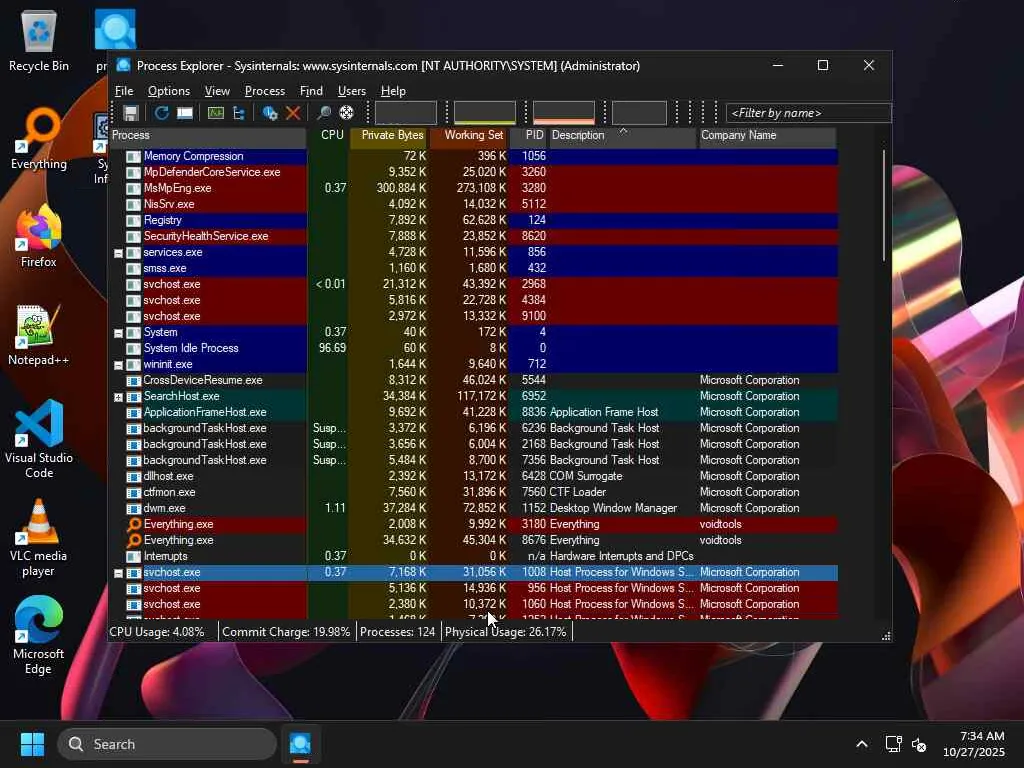This screenshot has width=1024, height=768.
Task: Sort by the Private Bytes column header
Action: click(389, 136)
